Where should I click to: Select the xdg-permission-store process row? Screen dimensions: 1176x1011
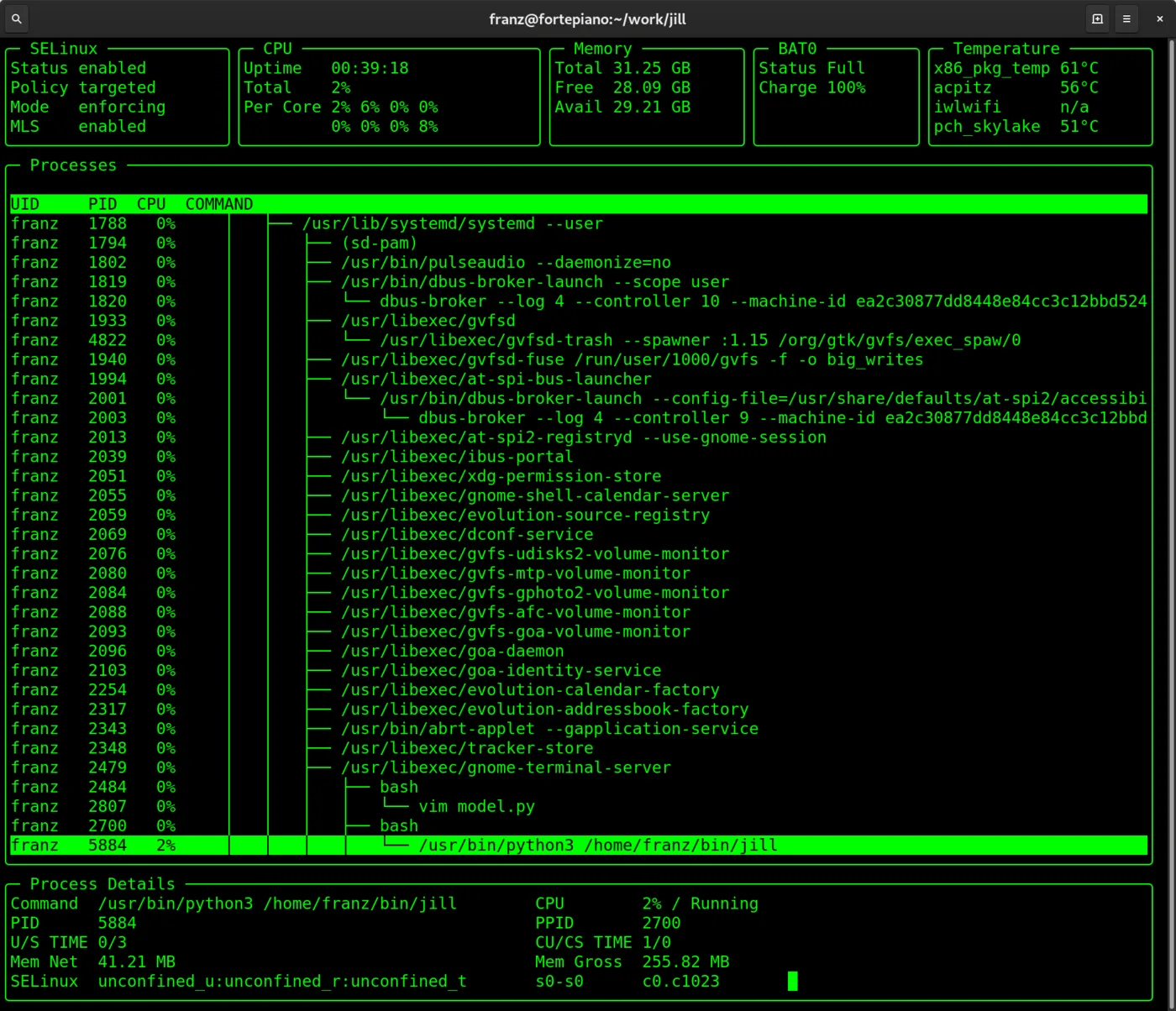point(579,476)
